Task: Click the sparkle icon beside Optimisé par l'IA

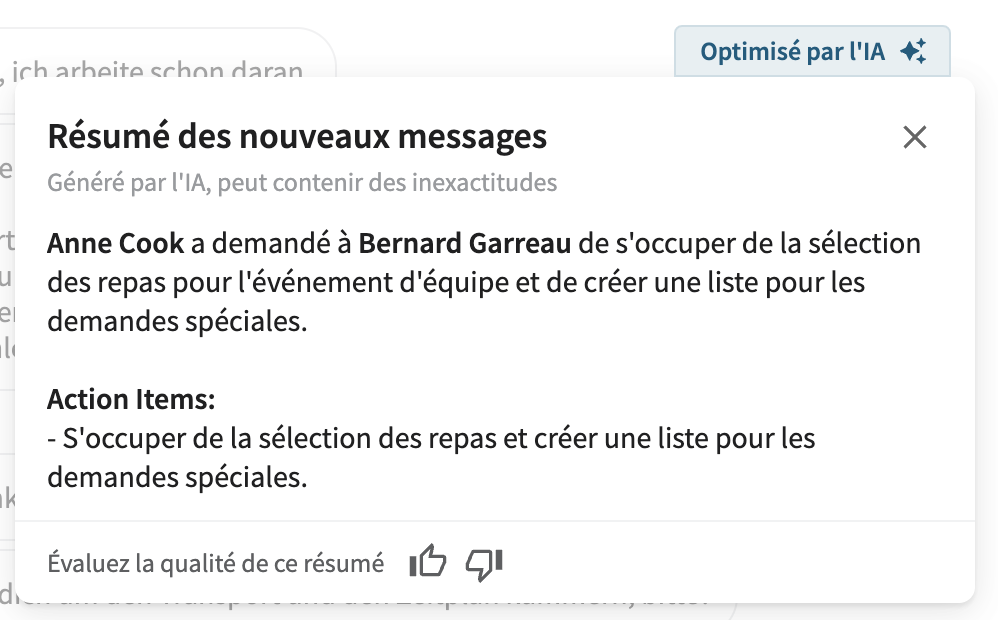Action: (913, 52)
